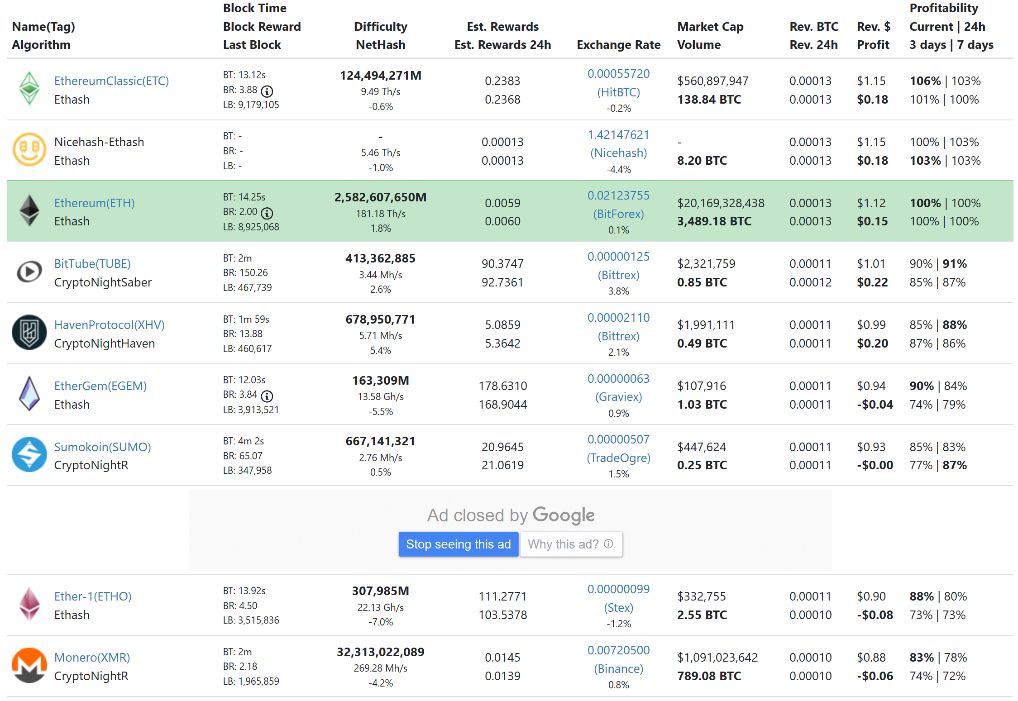Screen dimensions: 1018x701
Task: Click the Nicehash-Ethash row name
Action: [x=99, y=141]
